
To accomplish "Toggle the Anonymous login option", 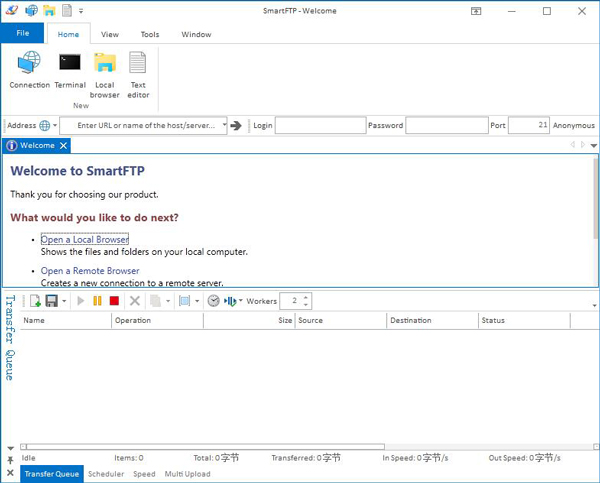I will 573,126.
